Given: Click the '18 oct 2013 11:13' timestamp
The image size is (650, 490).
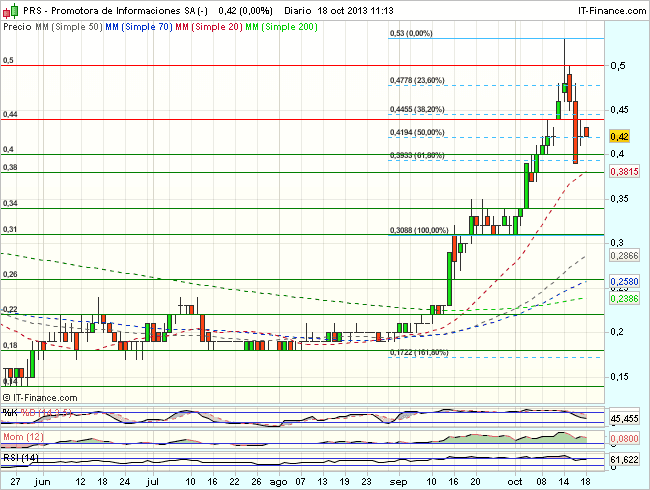Looking at the screenshot, I should tap(355, 11).
